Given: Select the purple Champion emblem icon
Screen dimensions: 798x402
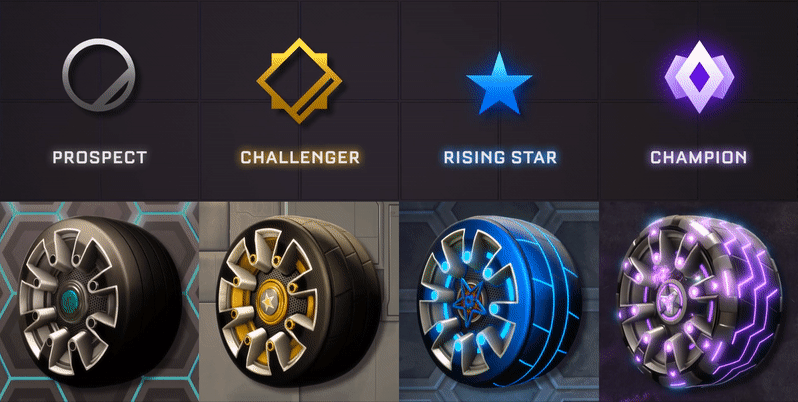Looking at the screenshot, I should (x=699, y=76).
